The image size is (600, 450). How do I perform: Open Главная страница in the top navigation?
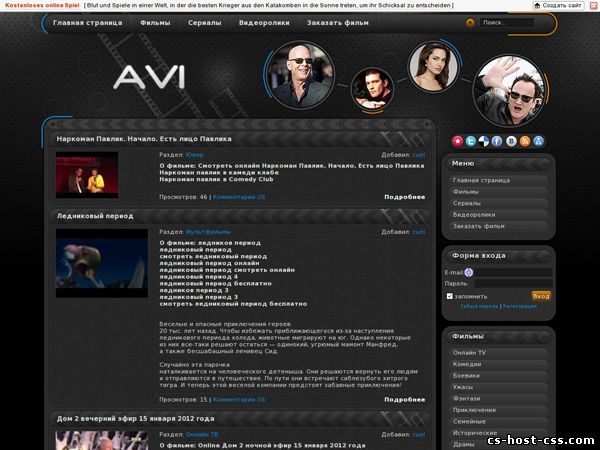88,23
